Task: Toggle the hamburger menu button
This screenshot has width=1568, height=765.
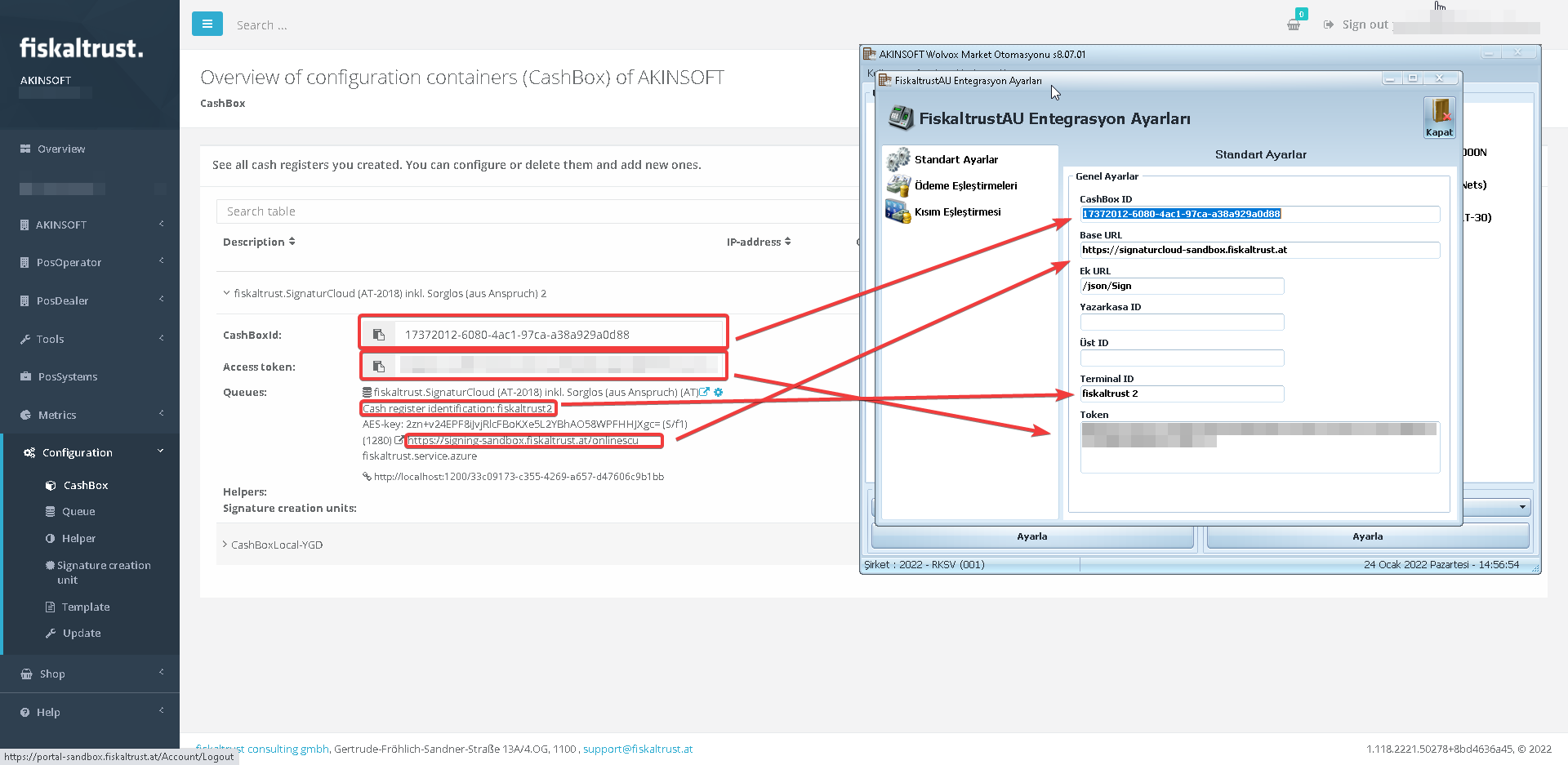Action: 207,24
